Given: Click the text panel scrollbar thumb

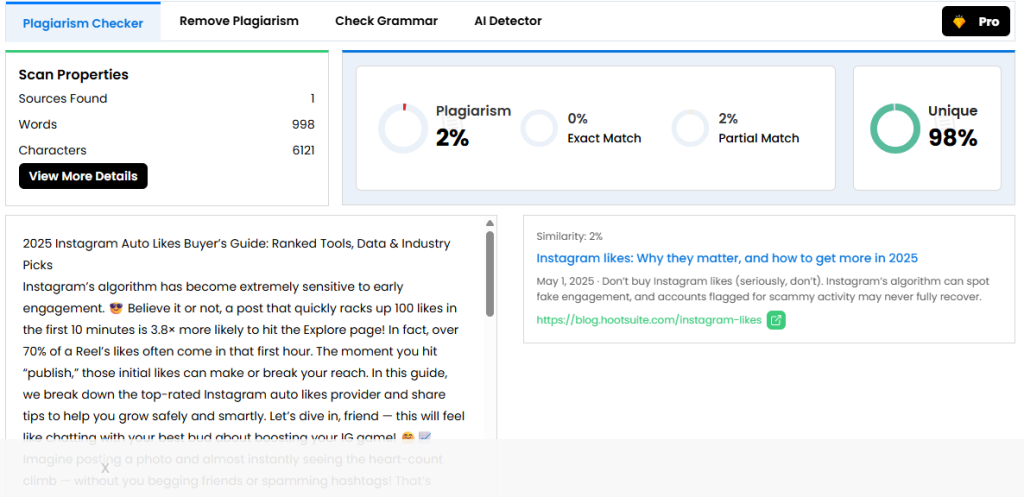Looking at the screenshot, I should [490, 274].
